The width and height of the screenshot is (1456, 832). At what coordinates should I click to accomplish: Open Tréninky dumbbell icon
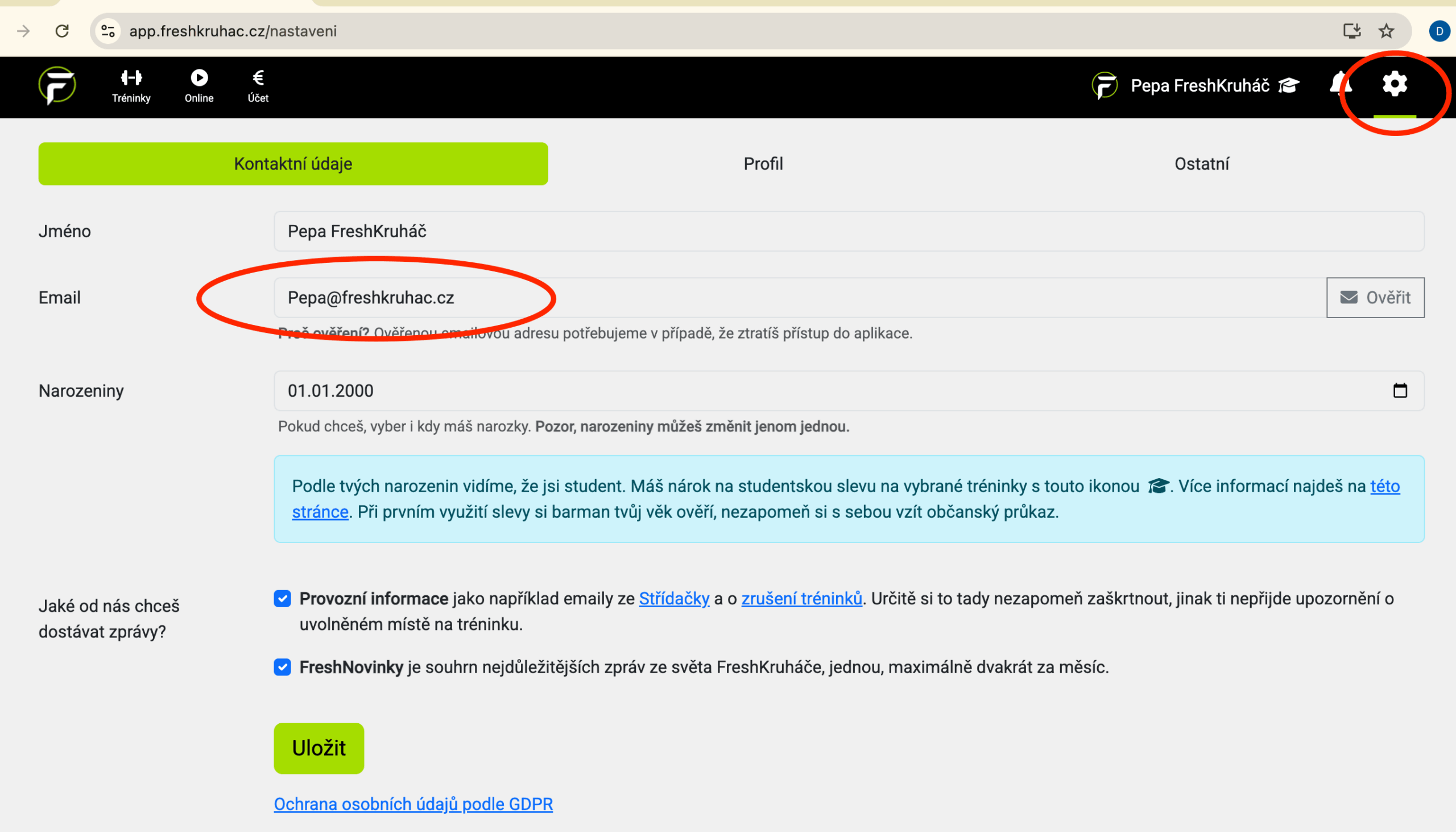(131, 79)
